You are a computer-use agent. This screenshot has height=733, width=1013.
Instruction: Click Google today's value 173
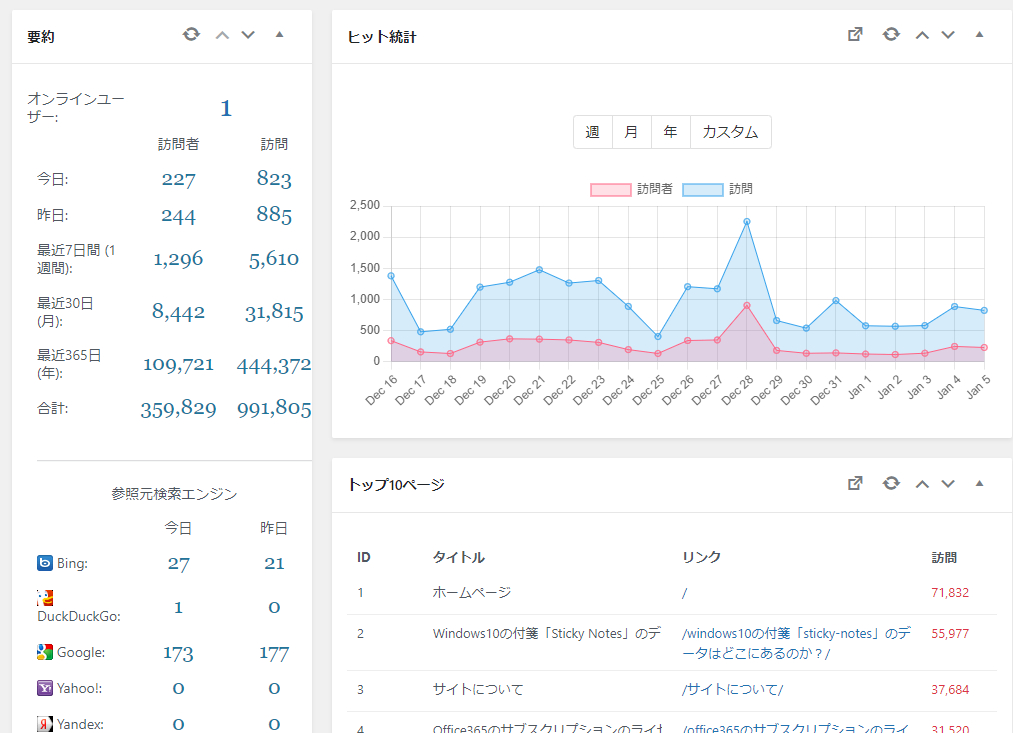(178, 653)
